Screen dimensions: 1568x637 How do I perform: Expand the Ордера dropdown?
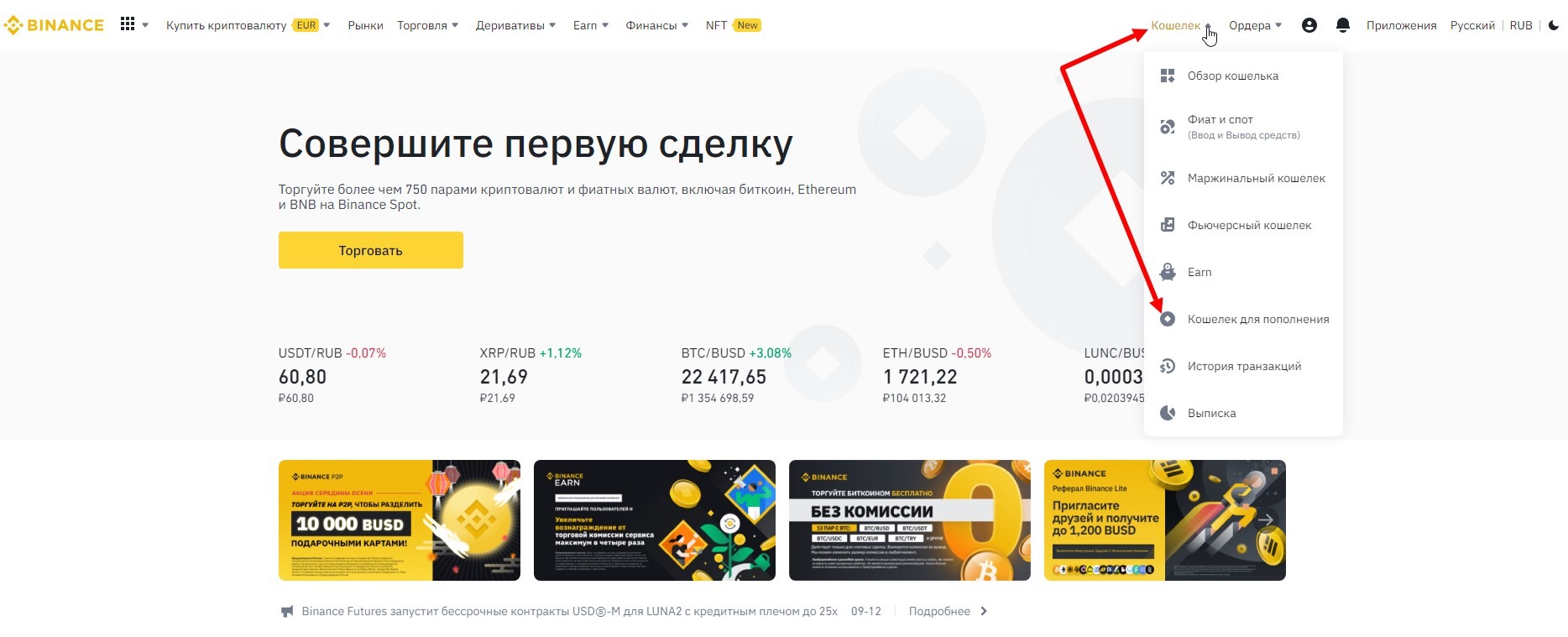tap(1278, 25)
